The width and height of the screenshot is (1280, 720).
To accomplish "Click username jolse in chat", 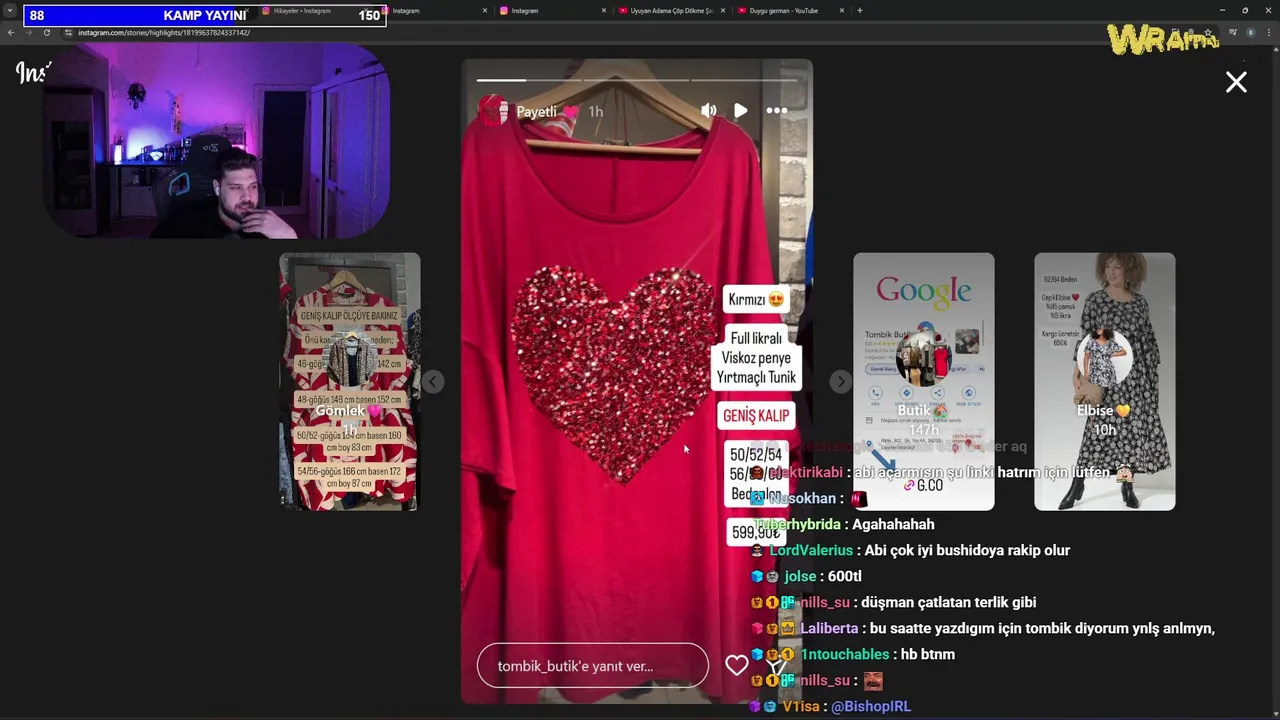I will click(800, 576).
